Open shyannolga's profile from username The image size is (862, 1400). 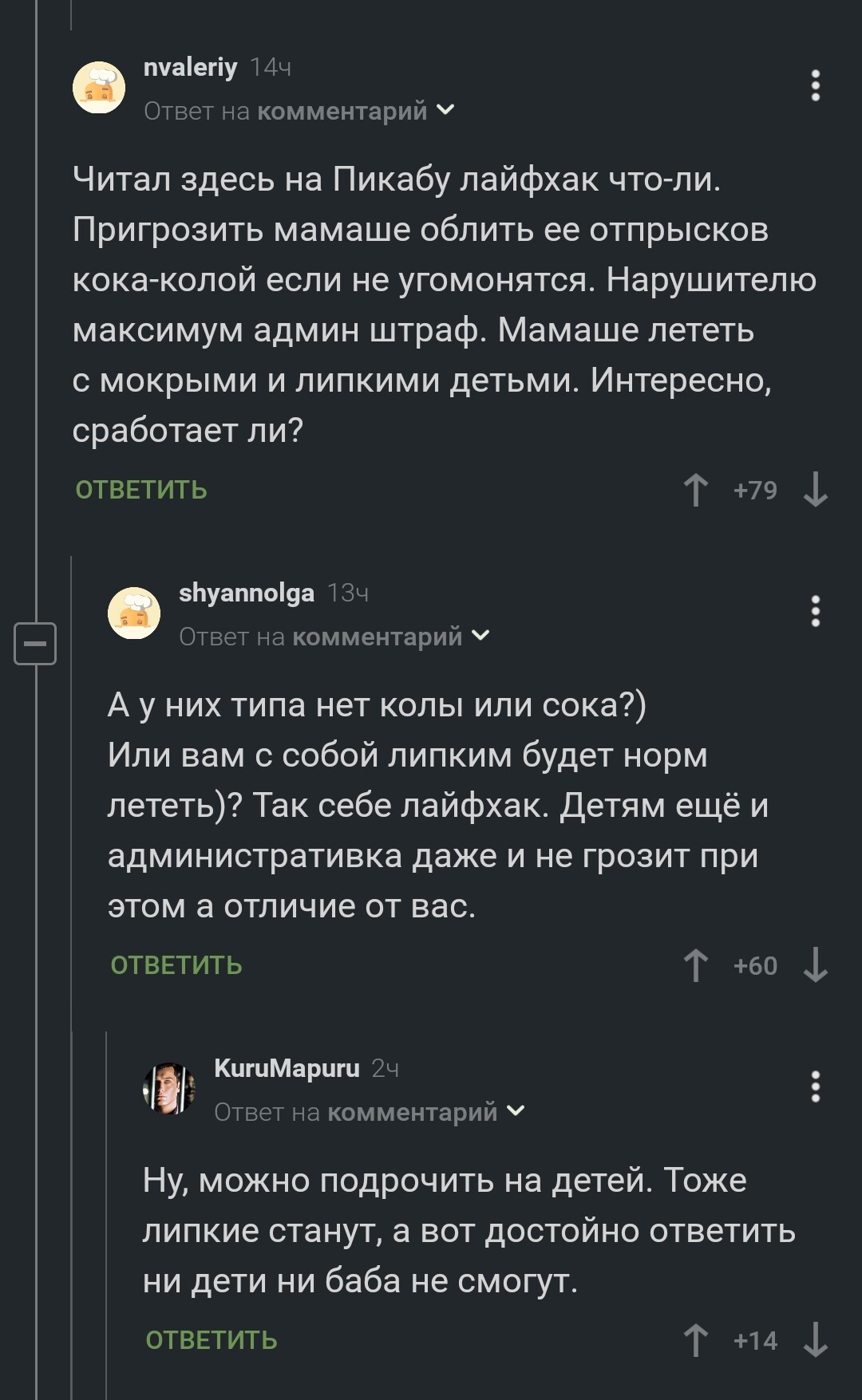pos(246,593)
